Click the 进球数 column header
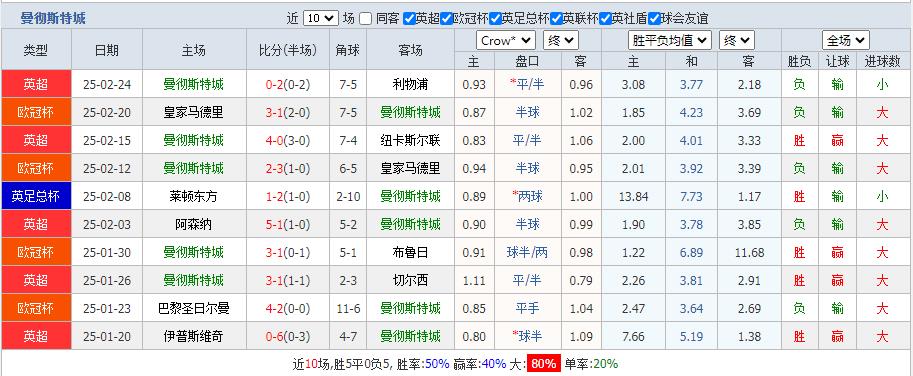 tap(882, 62)
